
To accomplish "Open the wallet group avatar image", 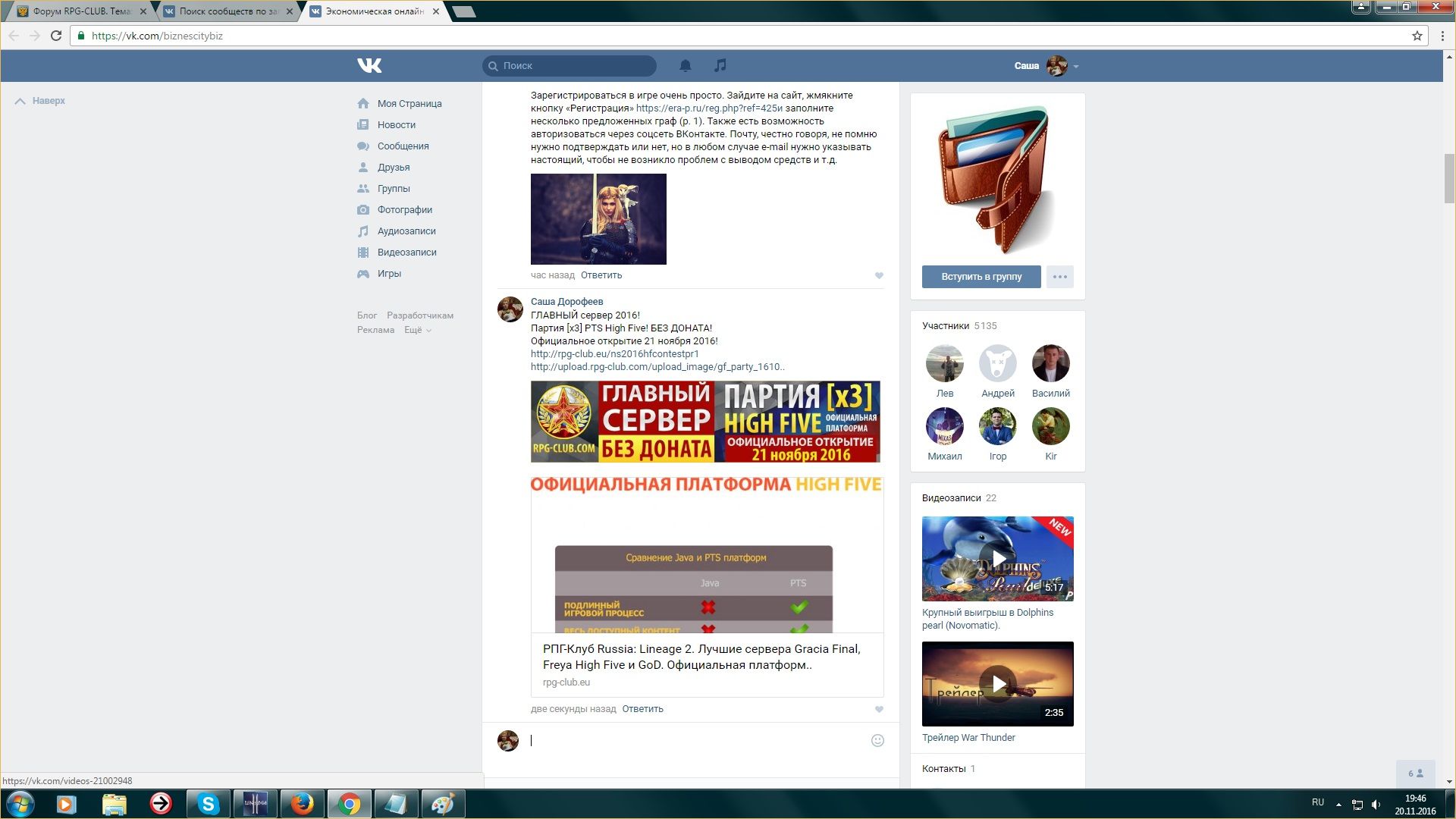I will (x=998, y=179).
